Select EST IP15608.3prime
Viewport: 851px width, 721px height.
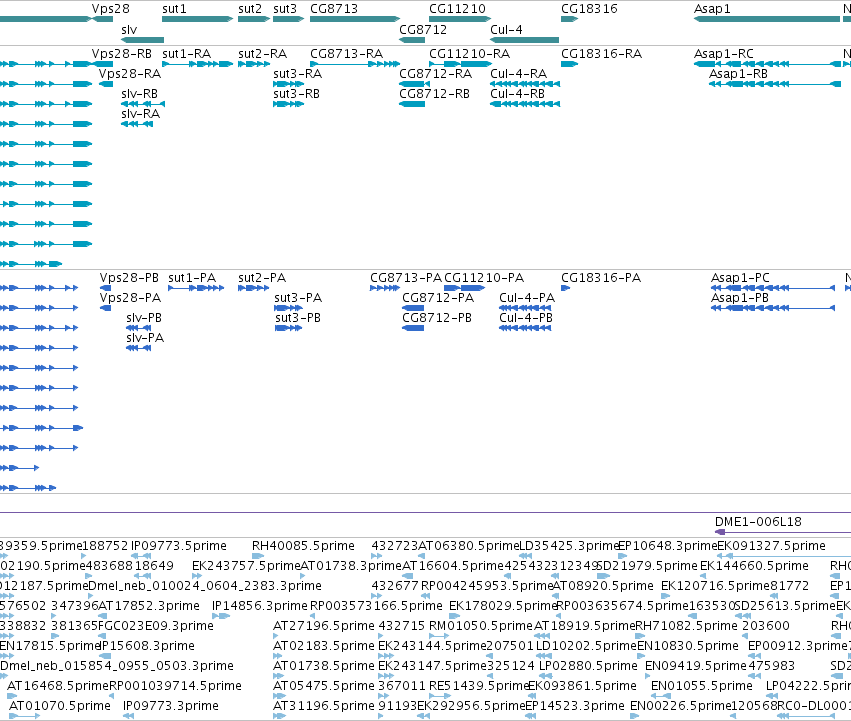click(148, 646)
